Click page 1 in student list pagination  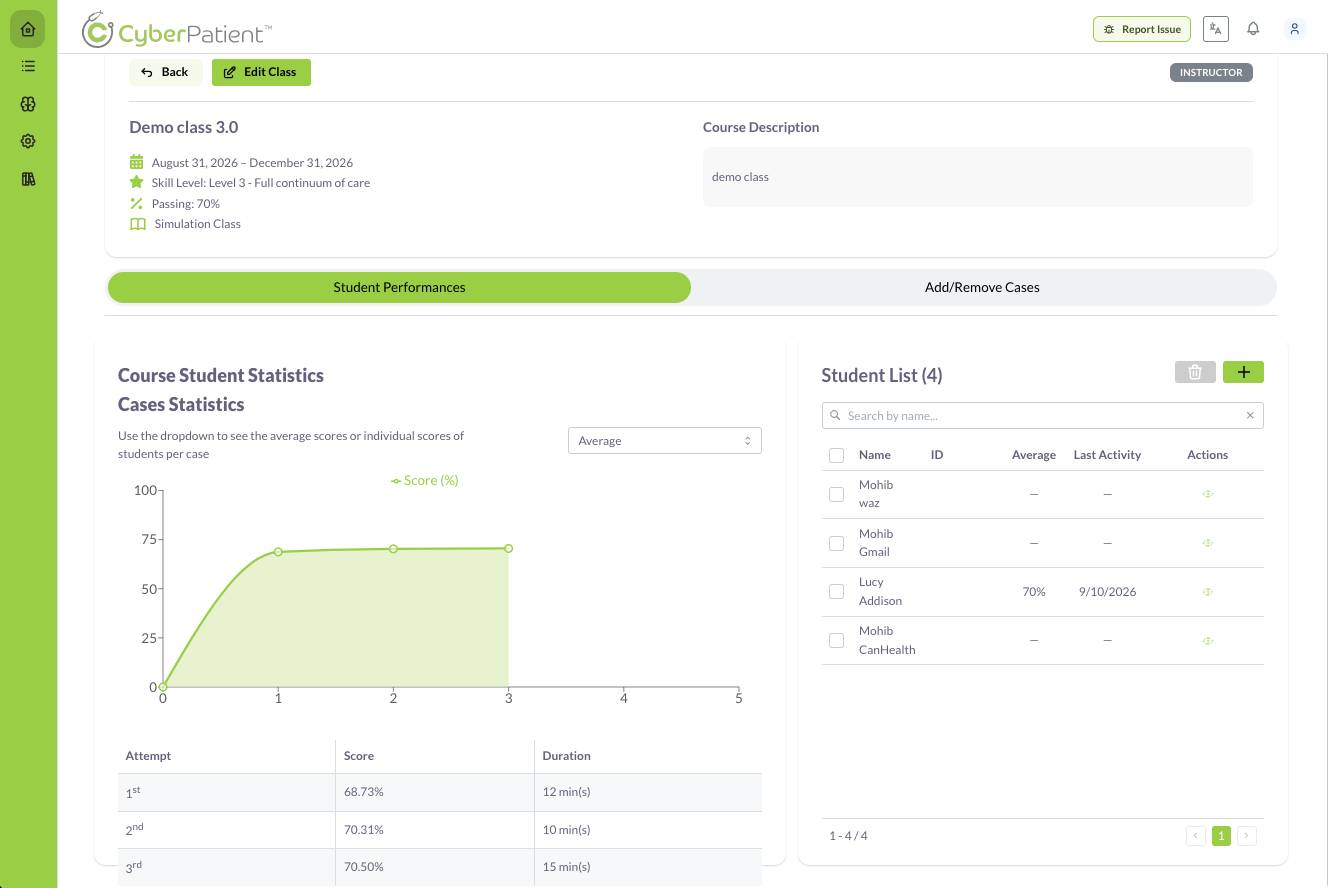[1221, 836]
